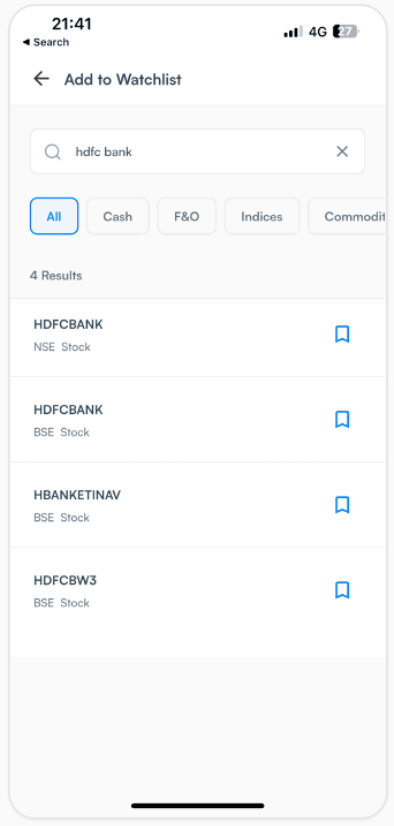Bookmark the HDFCBANK BSE stock

(x=342, y=419)
